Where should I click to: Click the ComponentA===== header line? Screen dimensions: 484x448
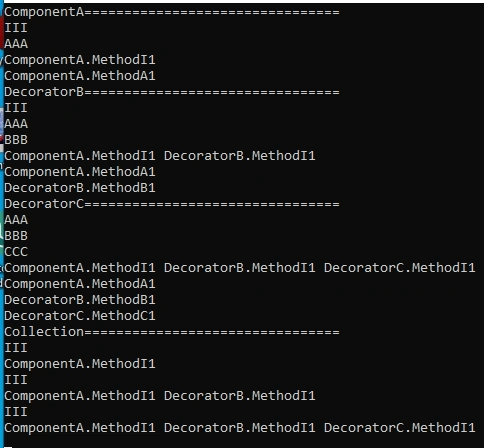[172, 12]
